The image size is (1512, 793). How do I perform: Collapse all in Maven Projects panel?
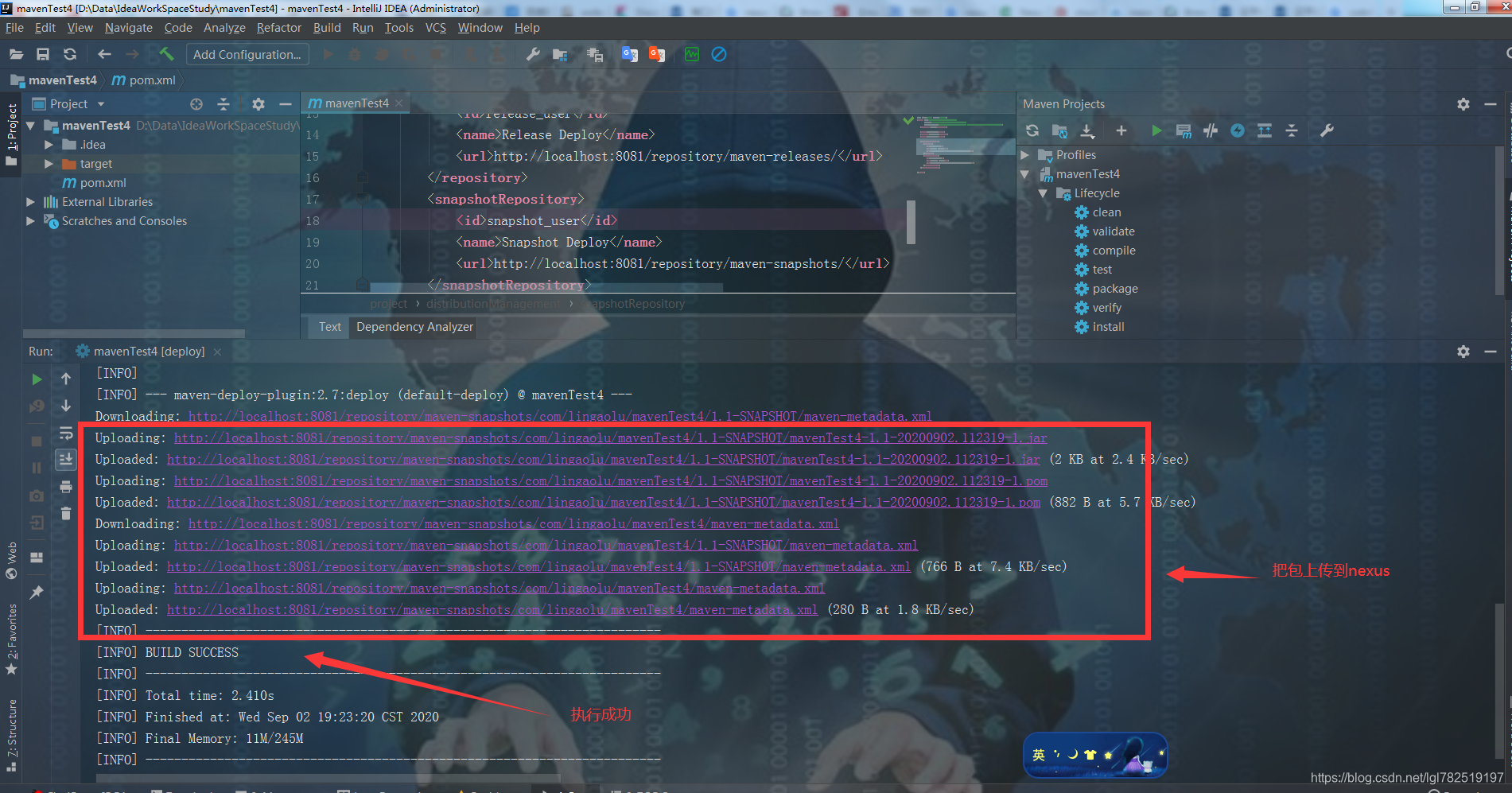point(1292,130)
